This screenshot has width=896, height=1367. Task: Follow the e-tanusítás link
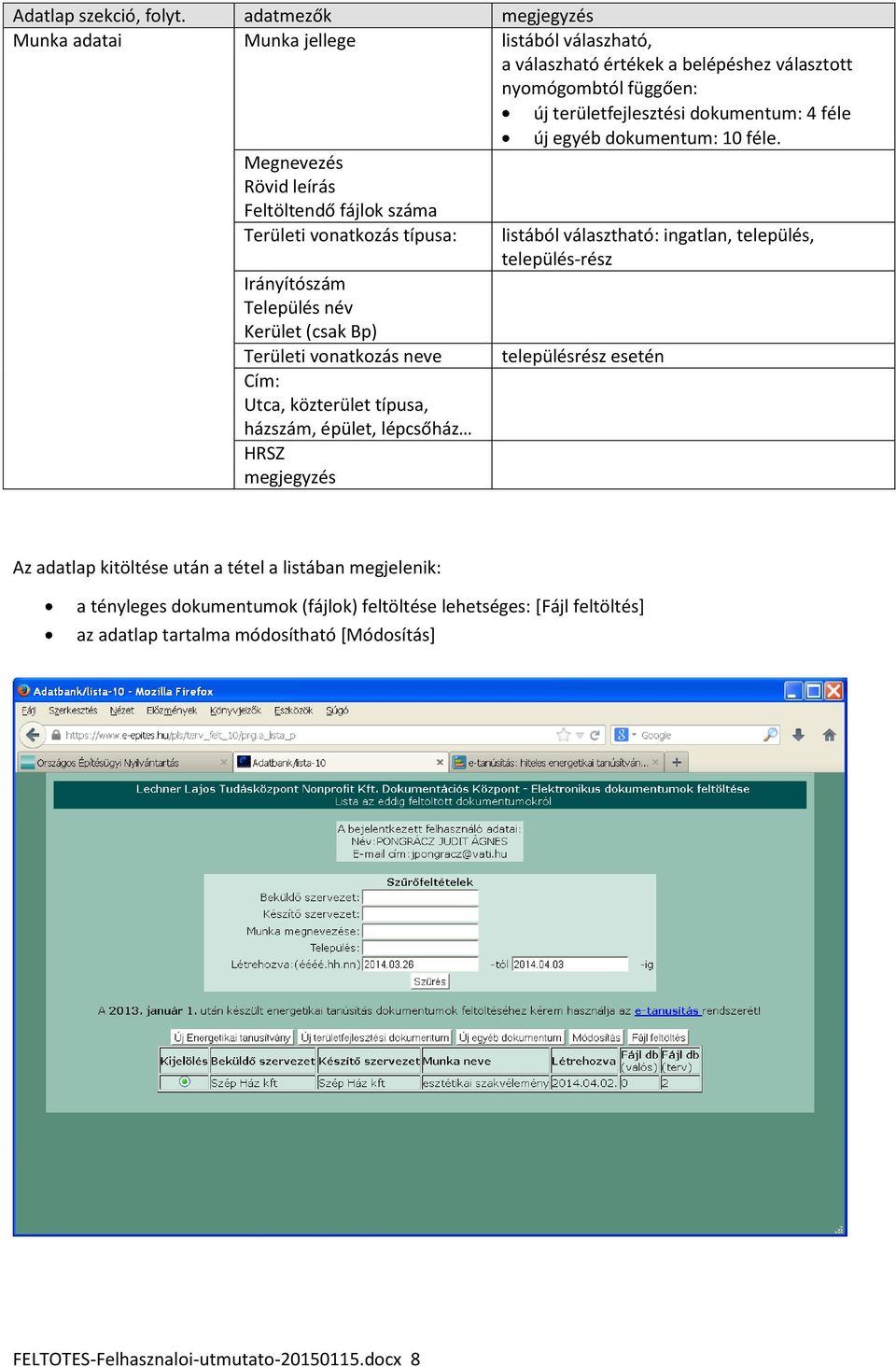[x=666, y=1010]
